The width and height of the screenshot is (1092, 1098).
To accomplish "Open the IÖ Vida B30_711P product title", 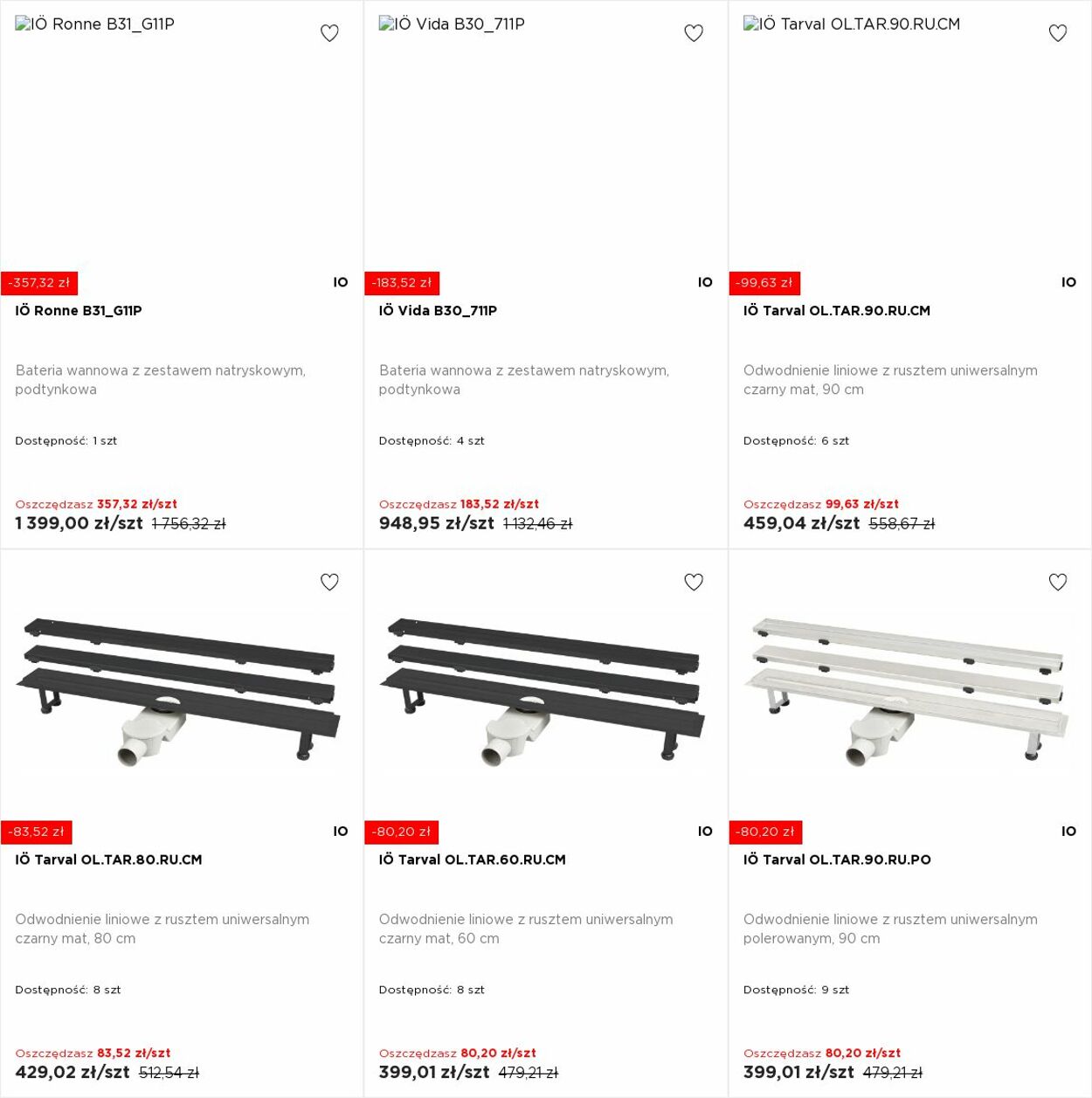I will [438, 311].
